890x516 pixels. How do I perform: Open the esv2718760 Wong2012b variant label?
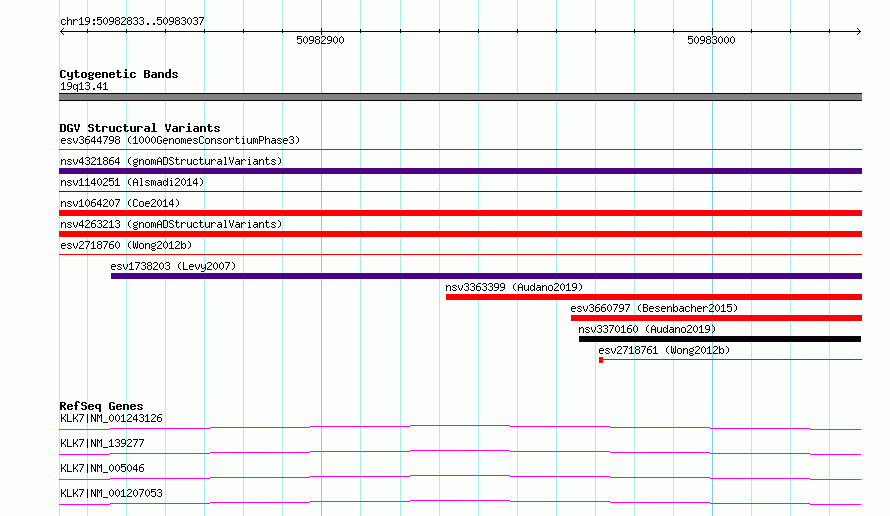pyautogui.click(x=126, y=245)
